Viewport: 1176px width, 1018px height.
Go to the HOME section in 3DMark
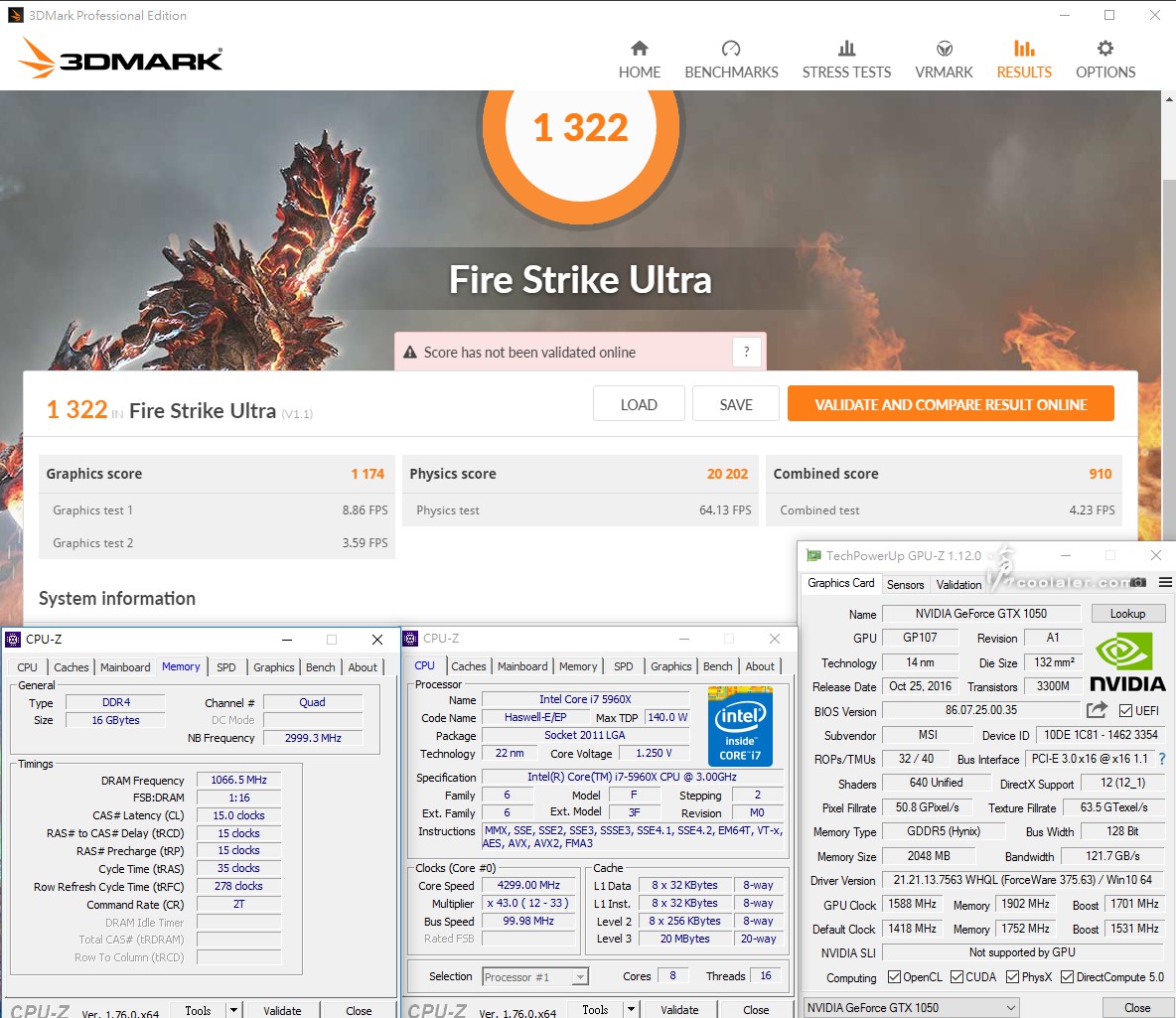tap(639, 60)
